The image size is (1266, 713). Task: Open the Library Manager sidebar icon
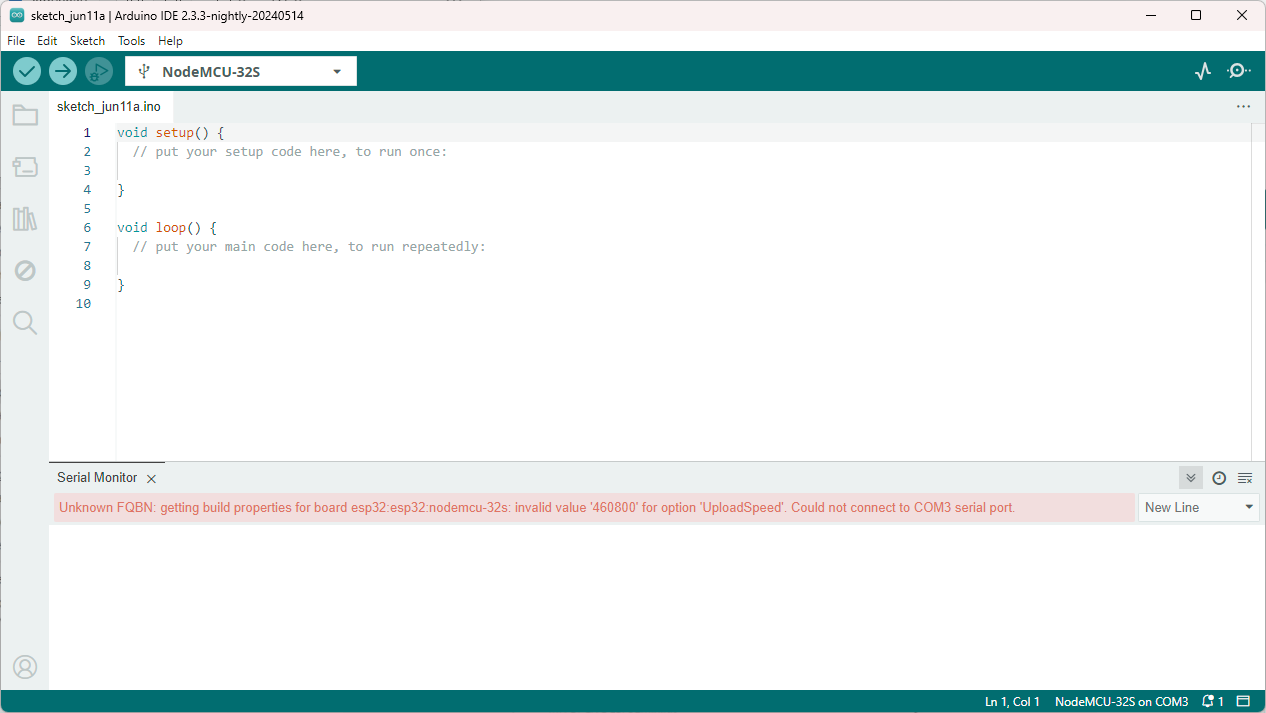tap(25, 219)
